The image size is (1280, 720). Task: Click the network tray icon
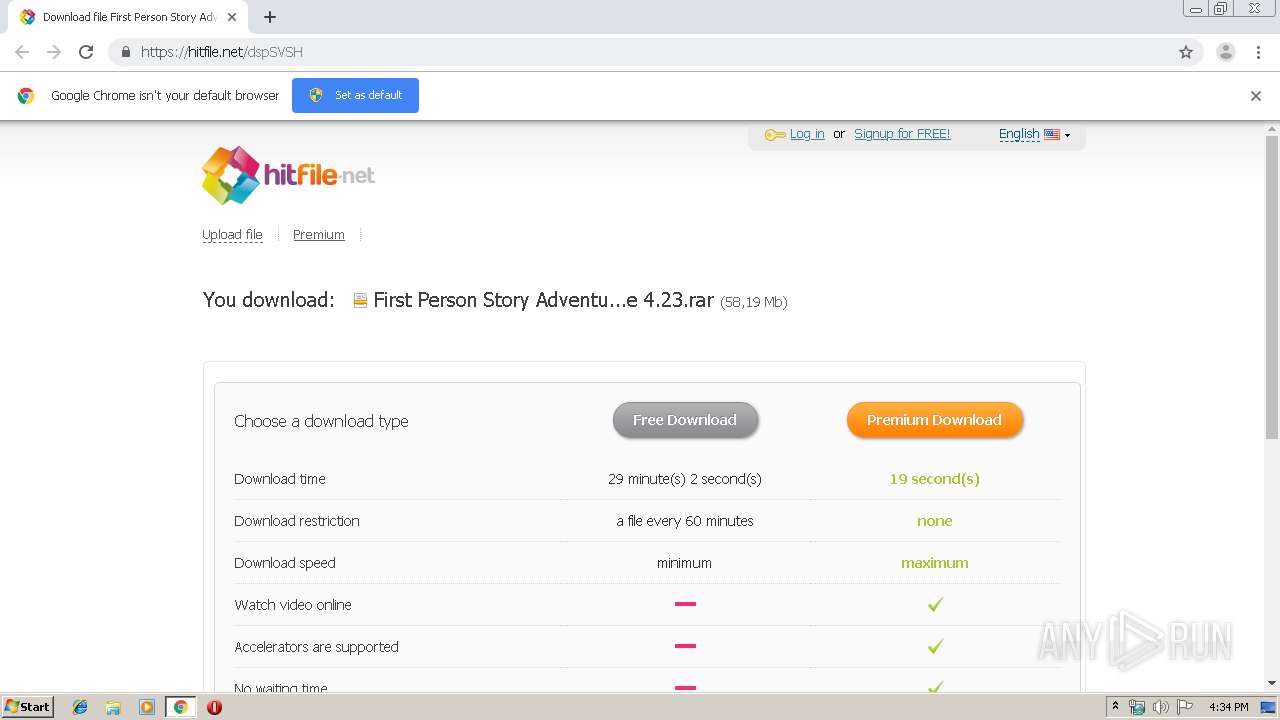[1137, 707]
